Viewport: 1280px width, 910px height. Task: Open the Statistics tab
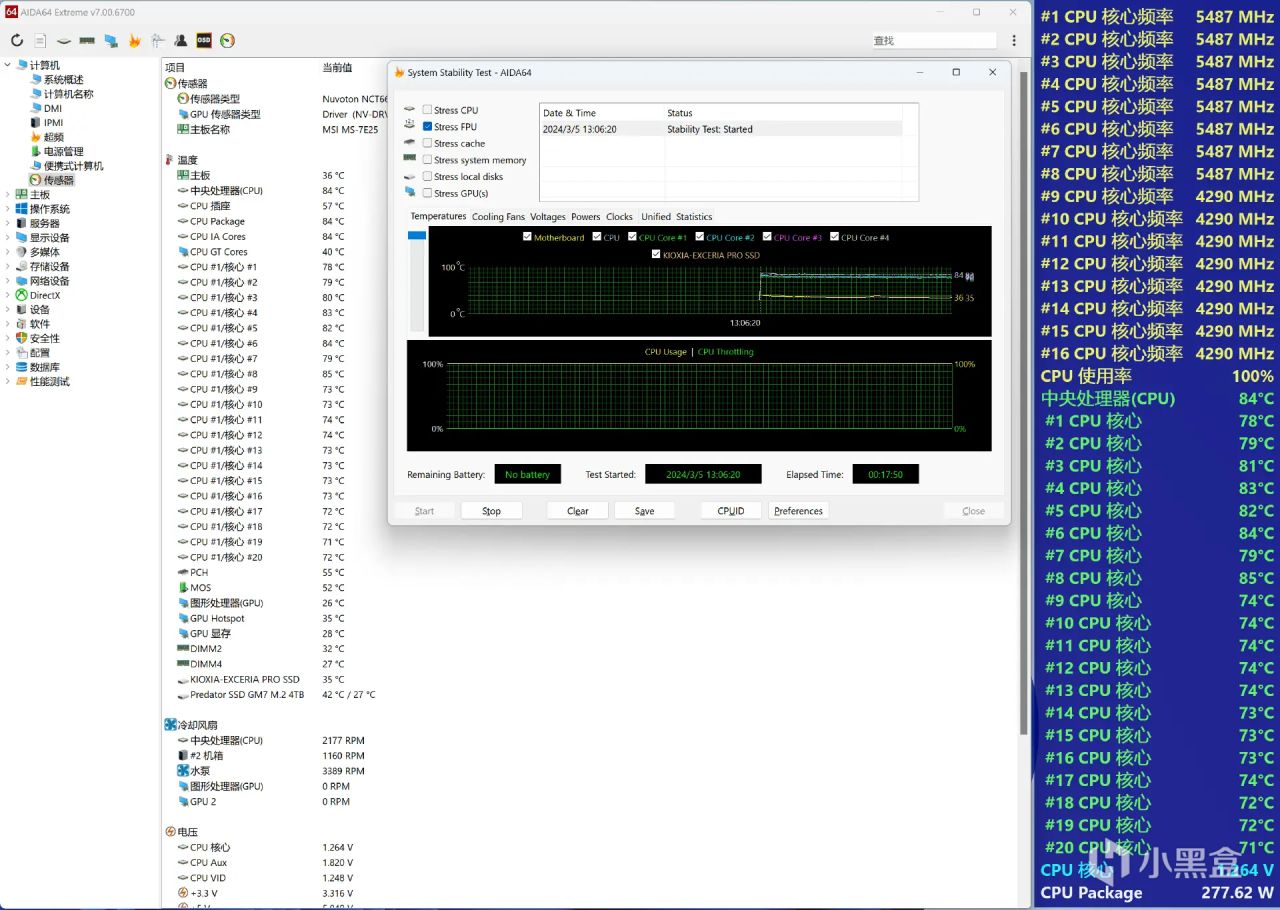[694, 217]
